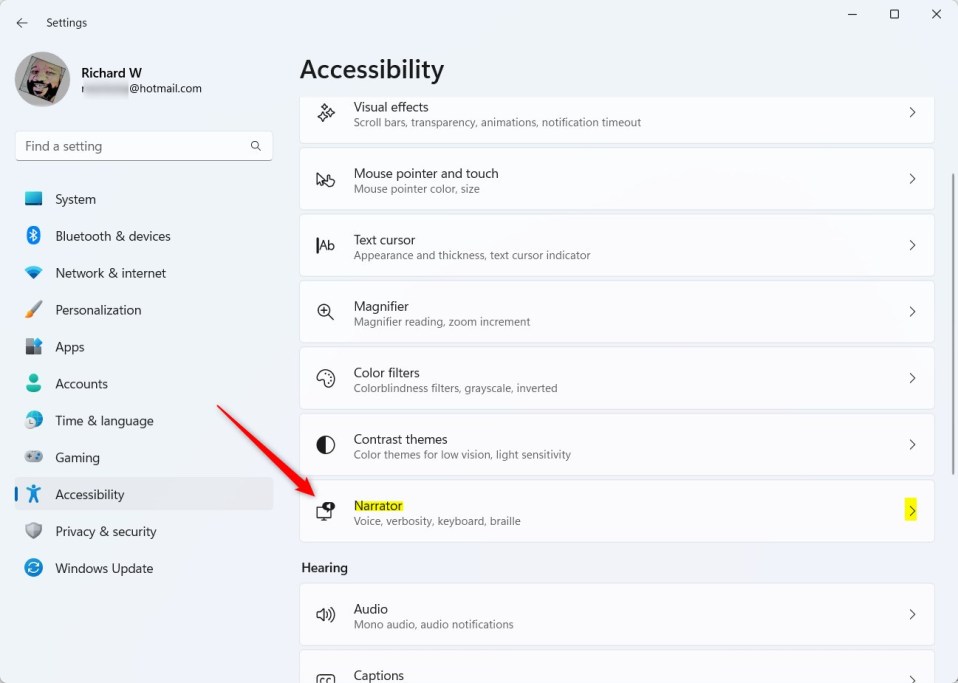Go to Bluetooth & devices

(144, 236)
